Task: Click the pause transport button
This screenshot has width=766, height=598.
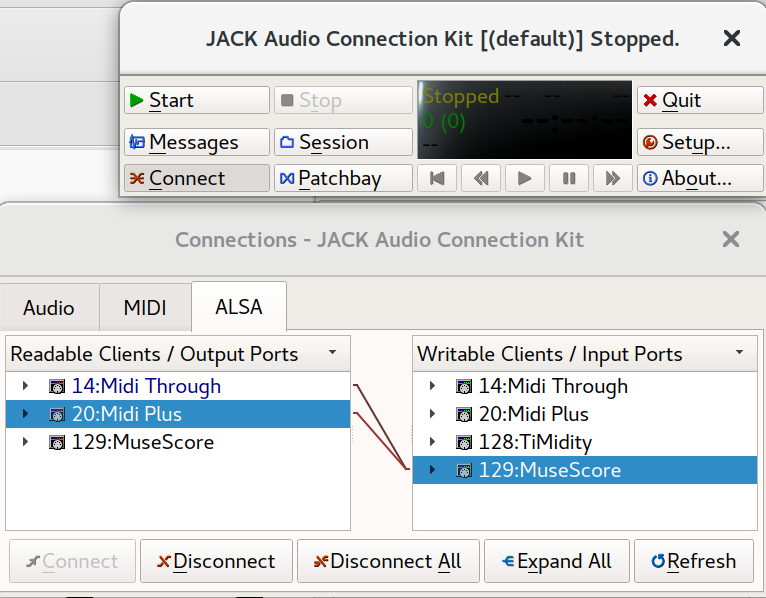Action: point(569,178)
